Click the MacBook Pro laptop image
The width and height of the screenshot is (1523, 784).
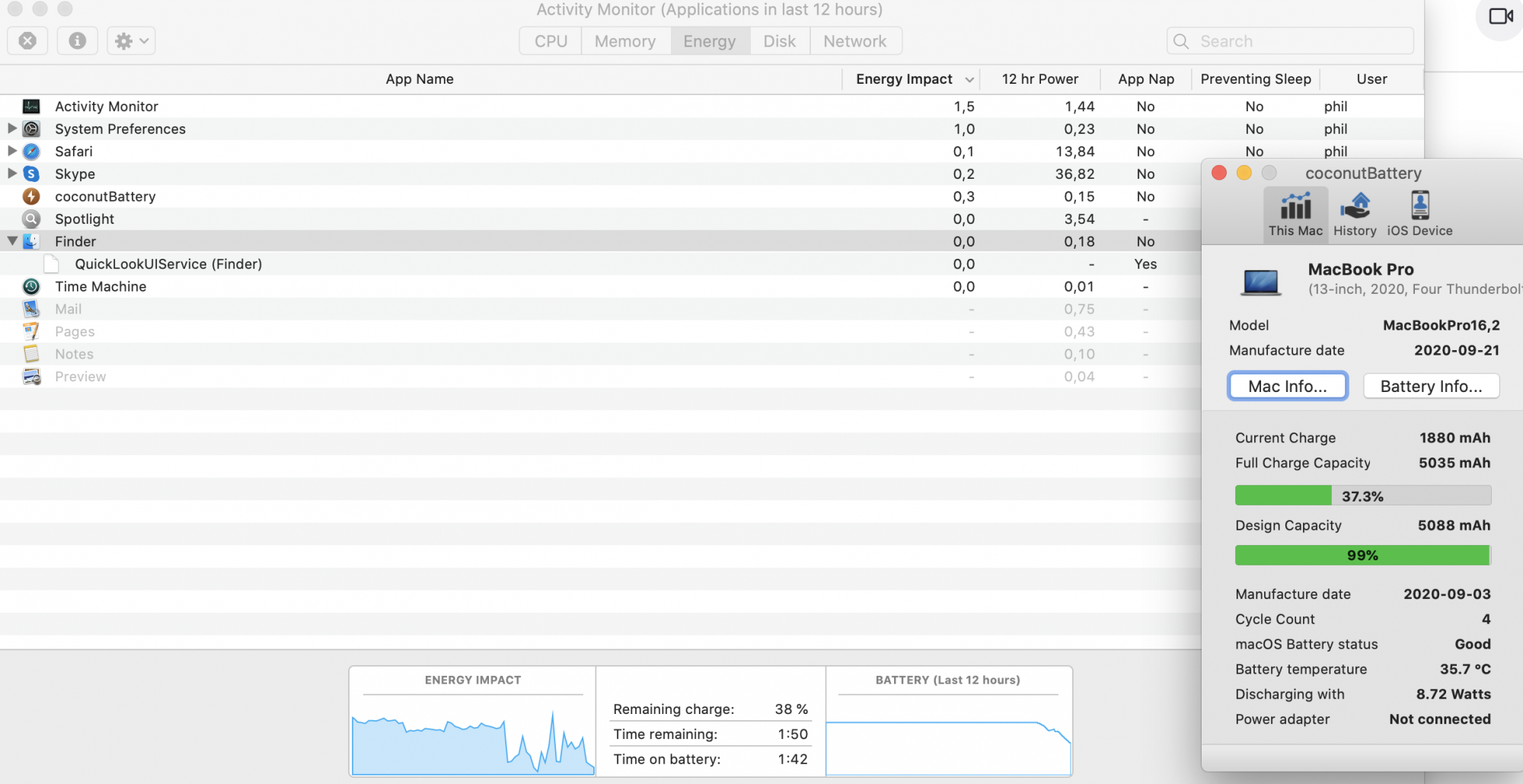pyautogui.click(x=1260, y=282)
